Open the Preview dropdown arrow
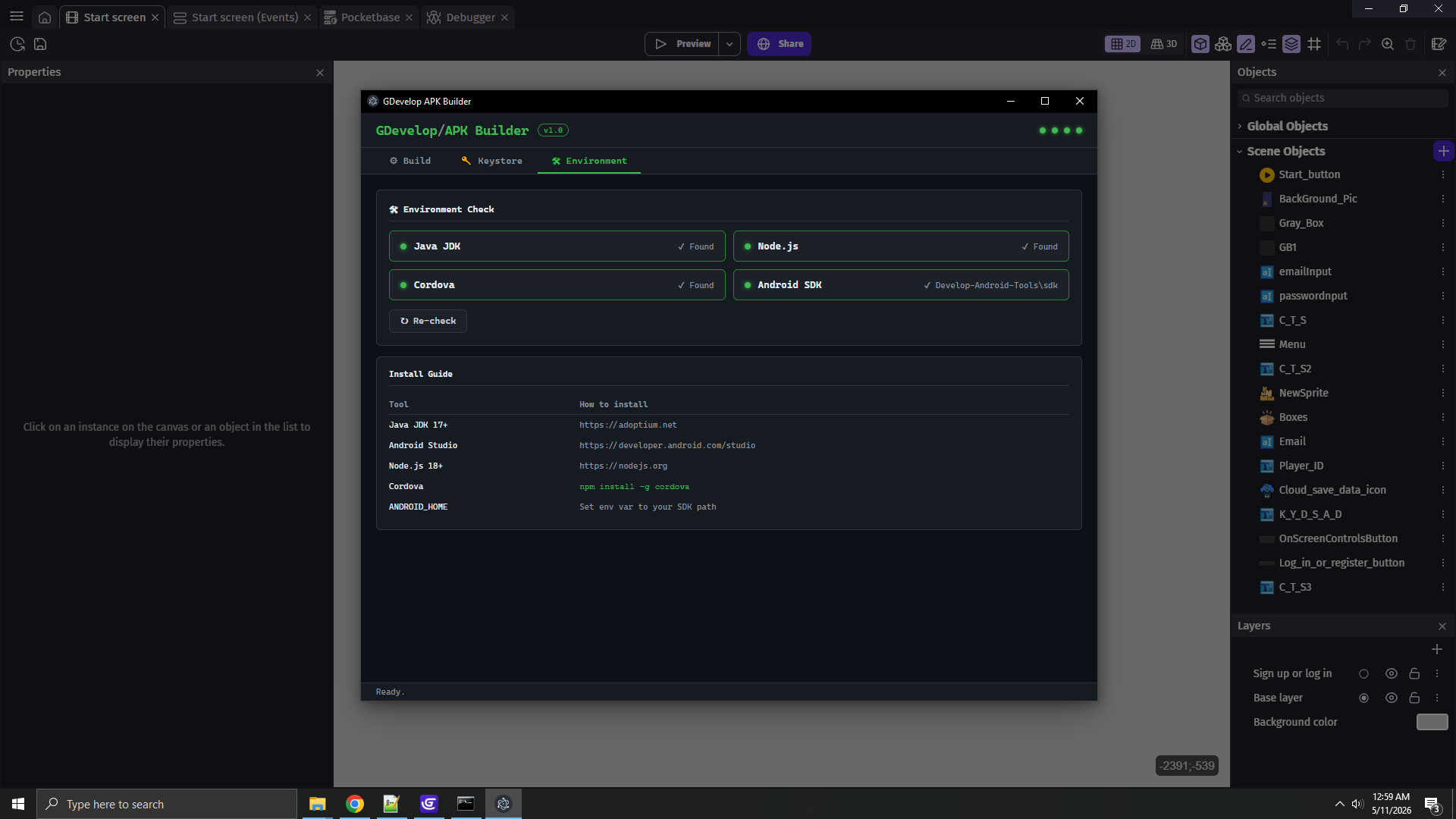 (x=730, y=44)
